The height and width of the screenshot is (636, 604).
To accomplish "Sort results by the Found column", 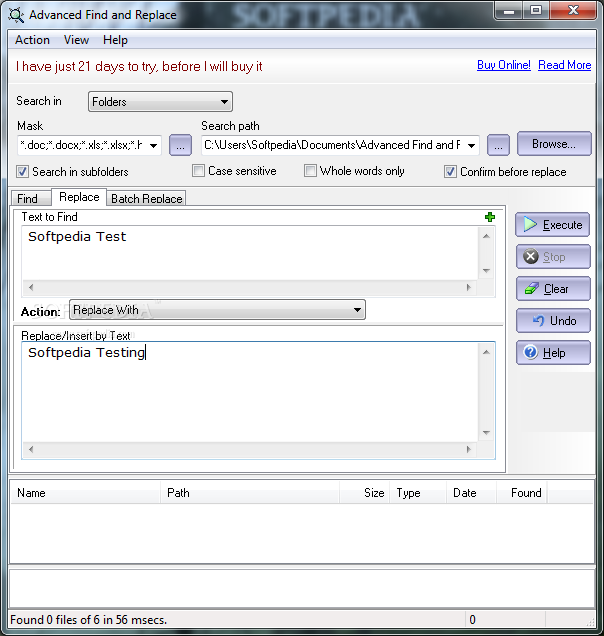I will [522, 493].
